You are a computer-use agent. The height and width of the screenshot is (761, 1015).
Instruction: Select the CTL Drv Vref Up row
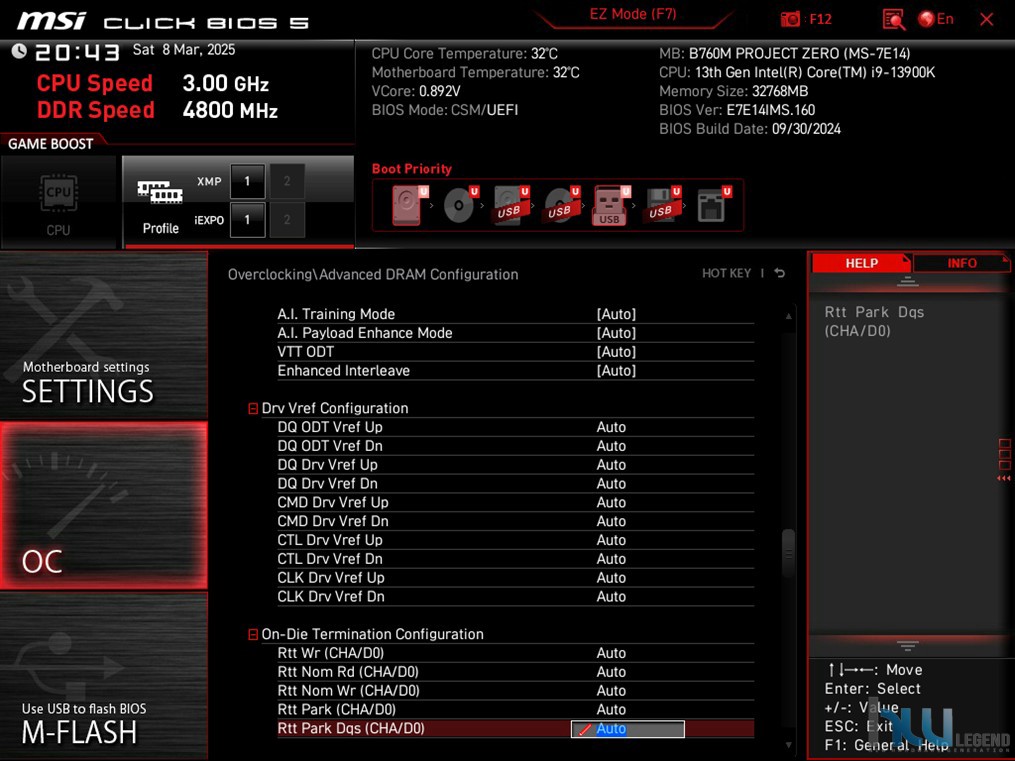point(515,540)
